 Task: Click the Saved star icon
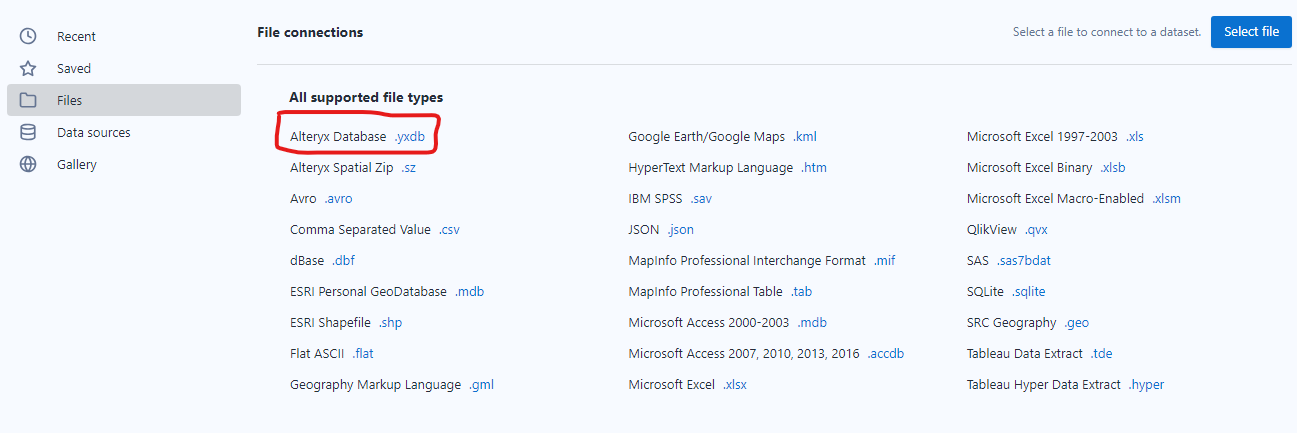click(x=28, y=68)
